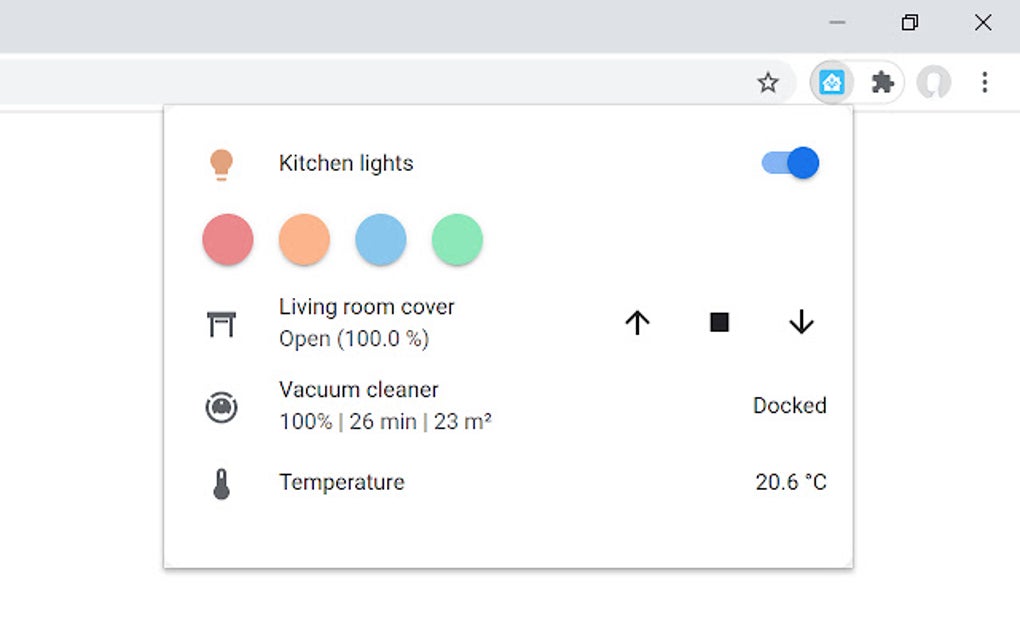
Task: Click the Home Assistant extension icon
Action: point(831,83)
